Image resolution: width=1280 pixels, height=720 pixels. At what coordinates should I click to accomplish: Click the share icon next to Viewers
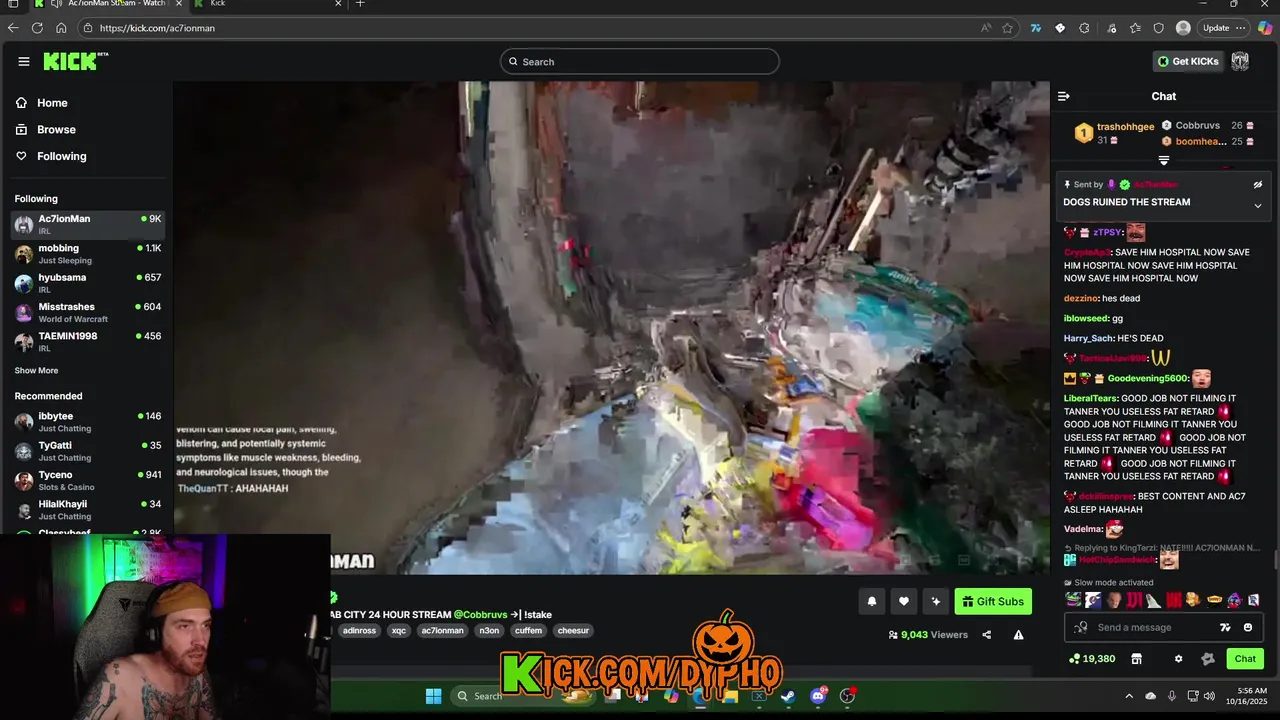point(986,635)
